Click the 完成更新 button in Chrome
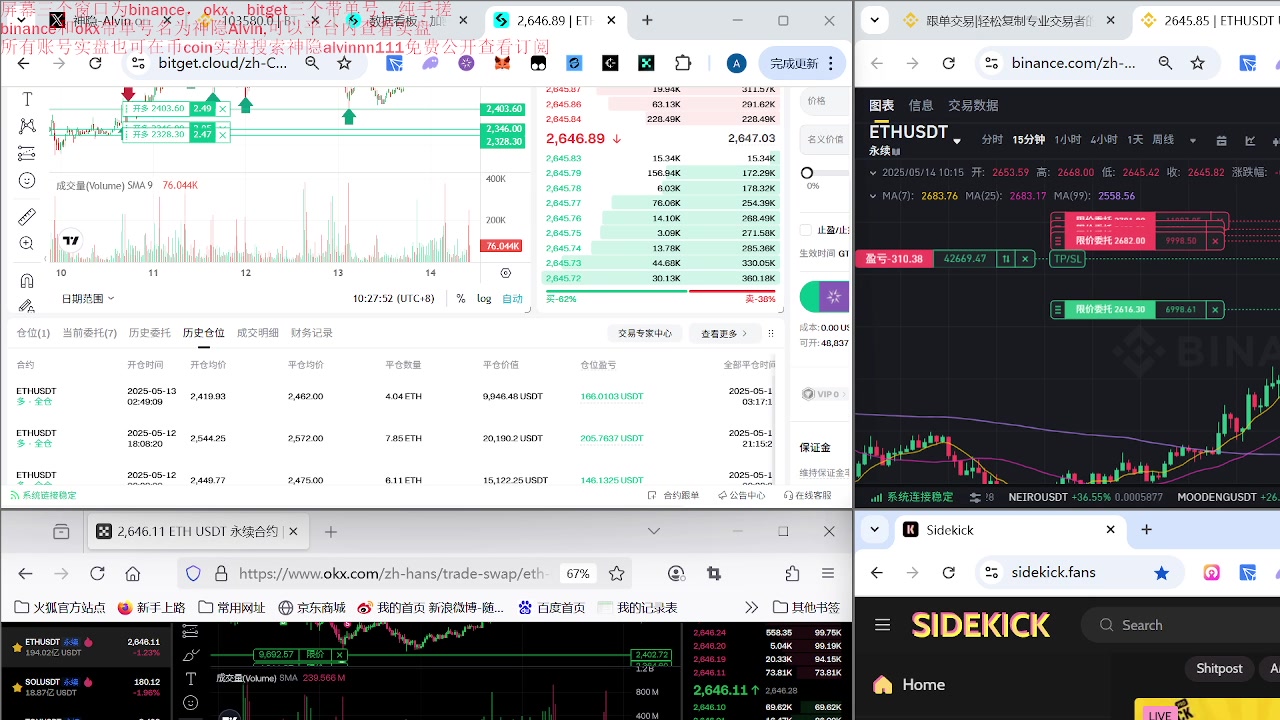1280x720 pixels. (x=802, y=63)
